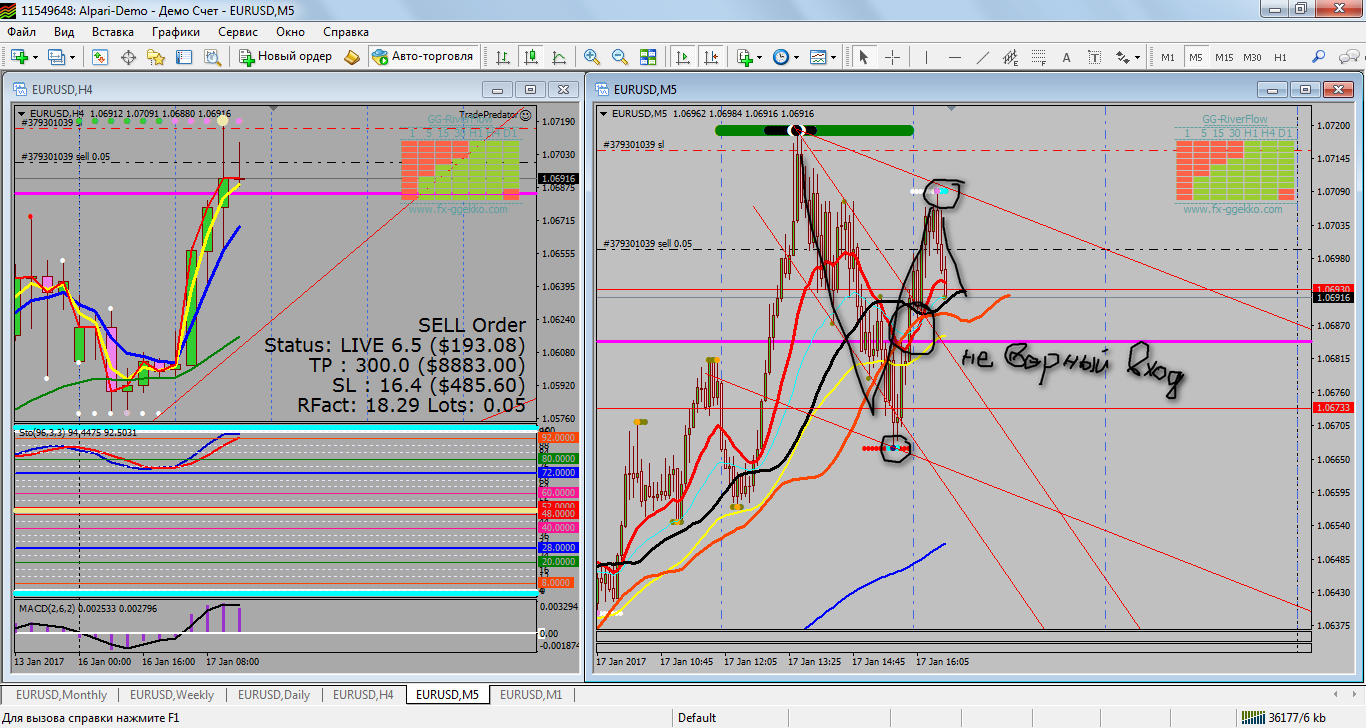The width and height of the screenshot is (1366, 728).
Task: Select the M15 timeframe button
Action: [1224, 57]
